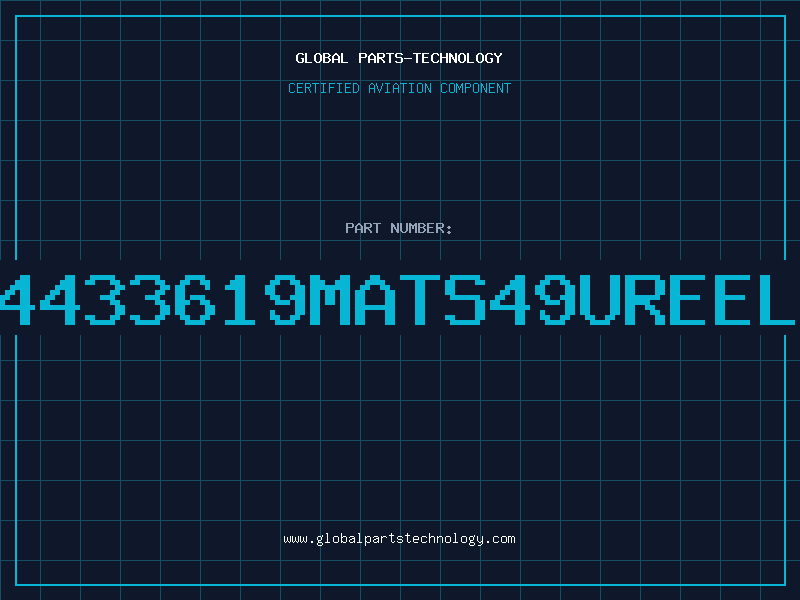Open the www.globalpartstechnology.com link
Viewport: 800px width, 600px height.
click(x=399, y=539)
